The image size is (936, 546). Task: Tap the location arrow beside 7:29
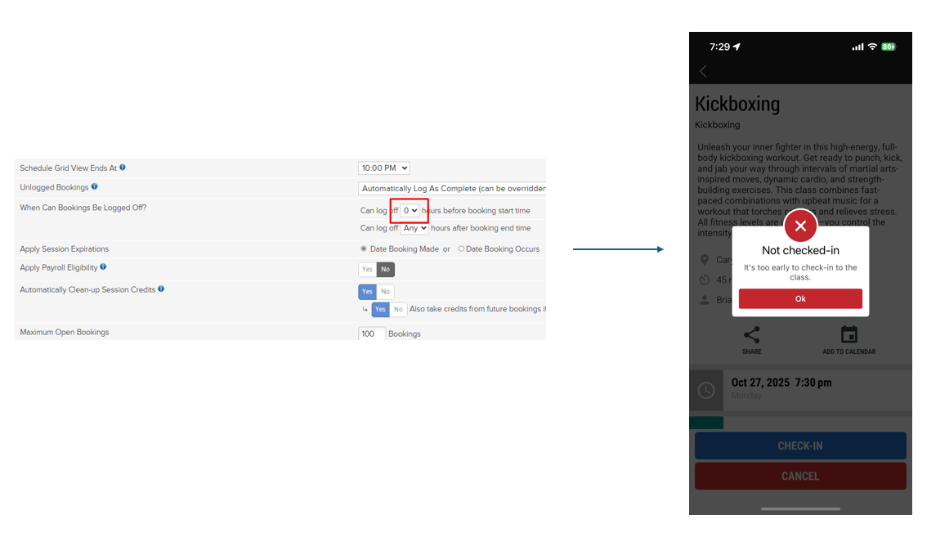[737, 47]
